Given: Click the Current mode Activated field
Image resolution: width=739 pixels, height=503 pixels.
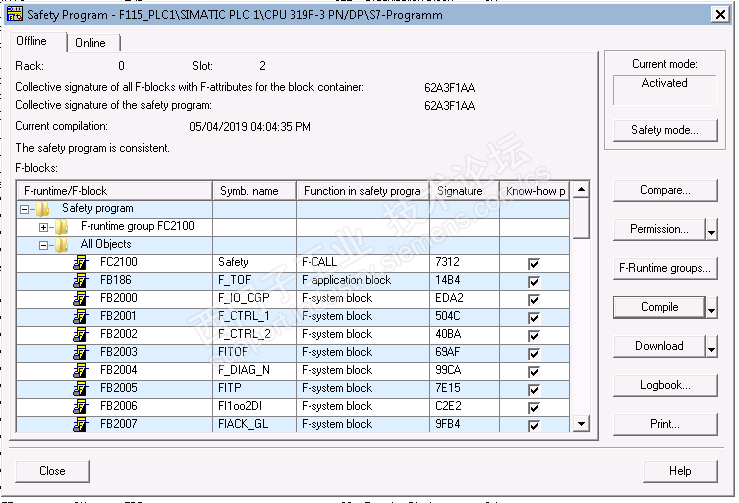Looking at the screenshot, I should tap(665, 90).
